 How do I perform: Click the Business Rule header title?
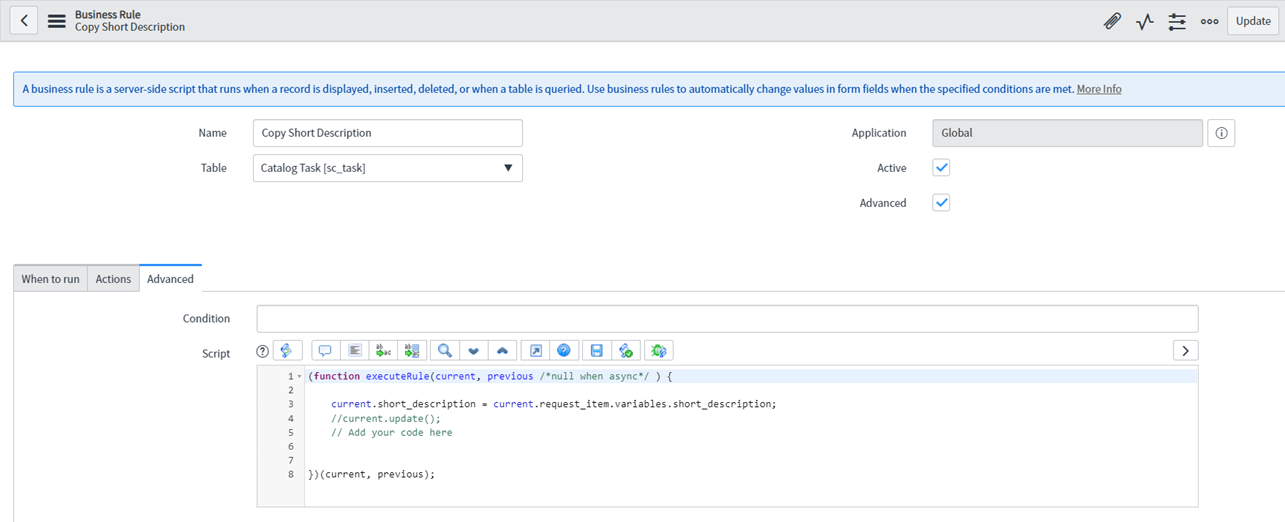[107, 14]
